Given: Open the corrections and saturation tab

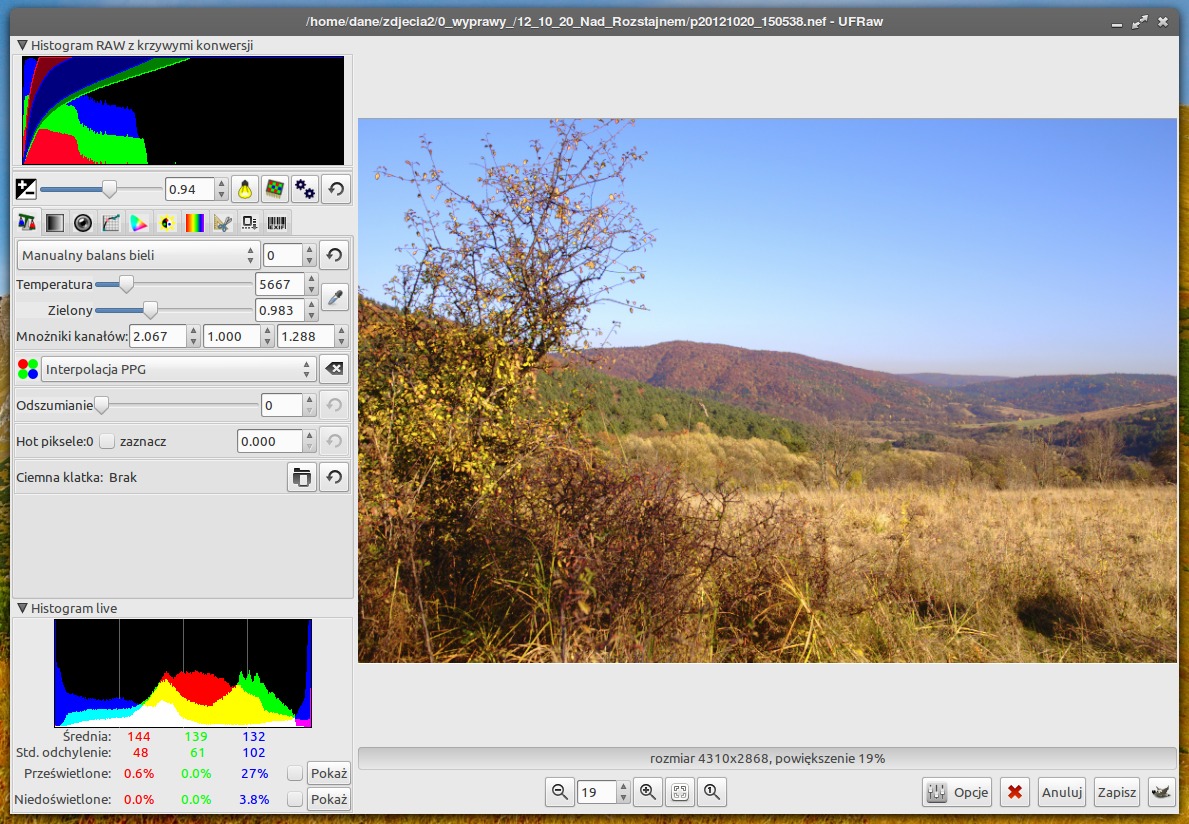Looking at the screenshot, I should click(x=167, y=222).
